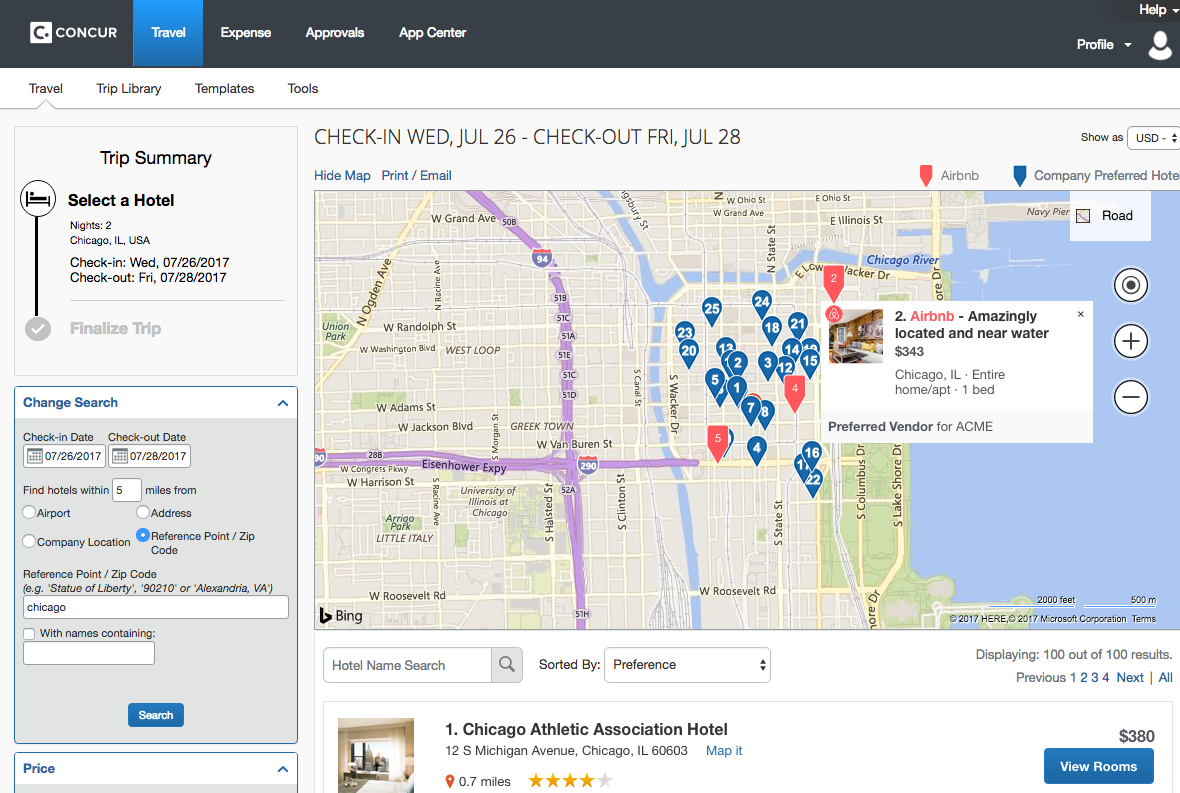
Task: Select blue hotel pin number 24
Action: tap(762, 304)
